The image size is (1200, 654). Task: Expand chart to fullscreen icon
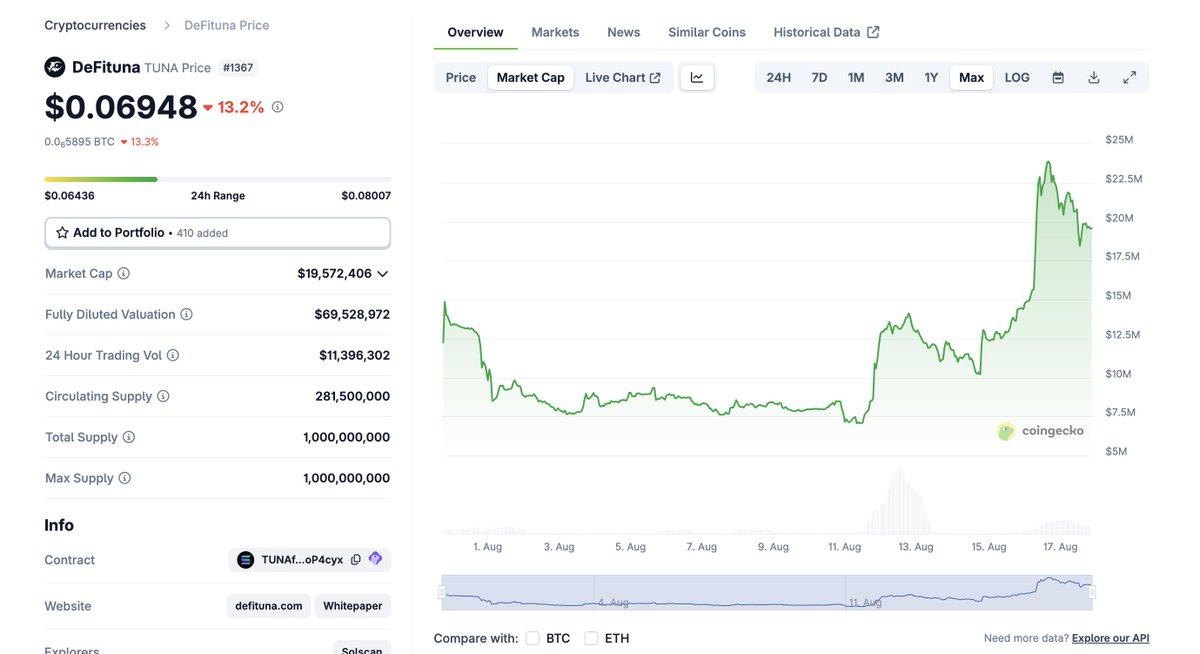click(x=1130, y=77)
